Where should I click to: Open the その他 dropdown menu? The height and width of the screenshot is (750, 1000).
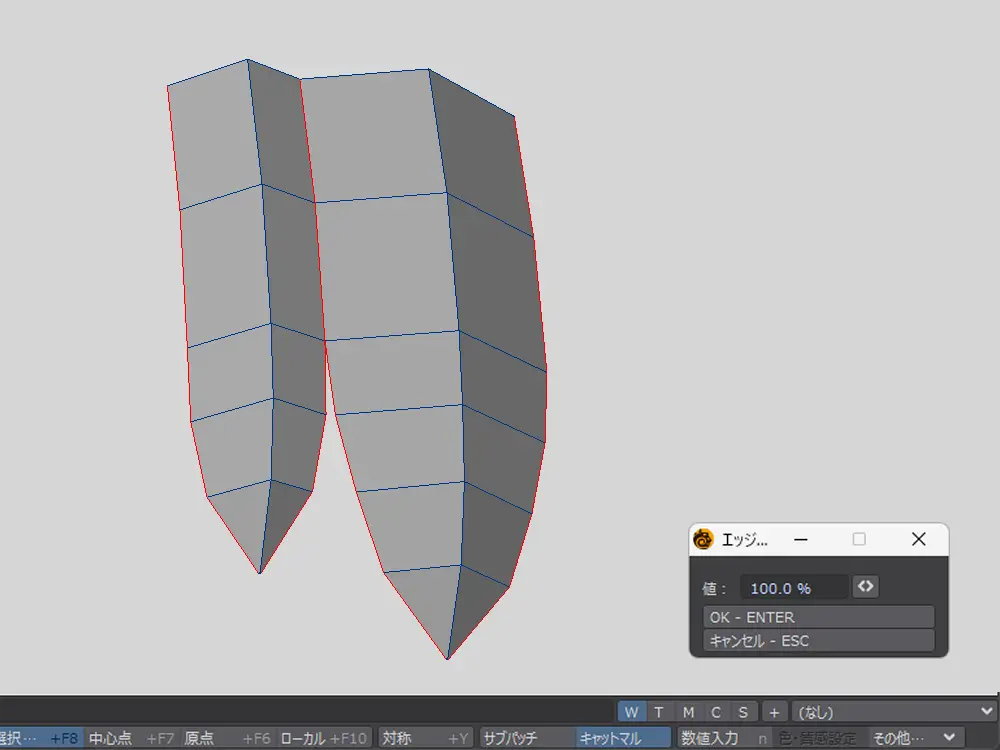(x=915, y=738)
